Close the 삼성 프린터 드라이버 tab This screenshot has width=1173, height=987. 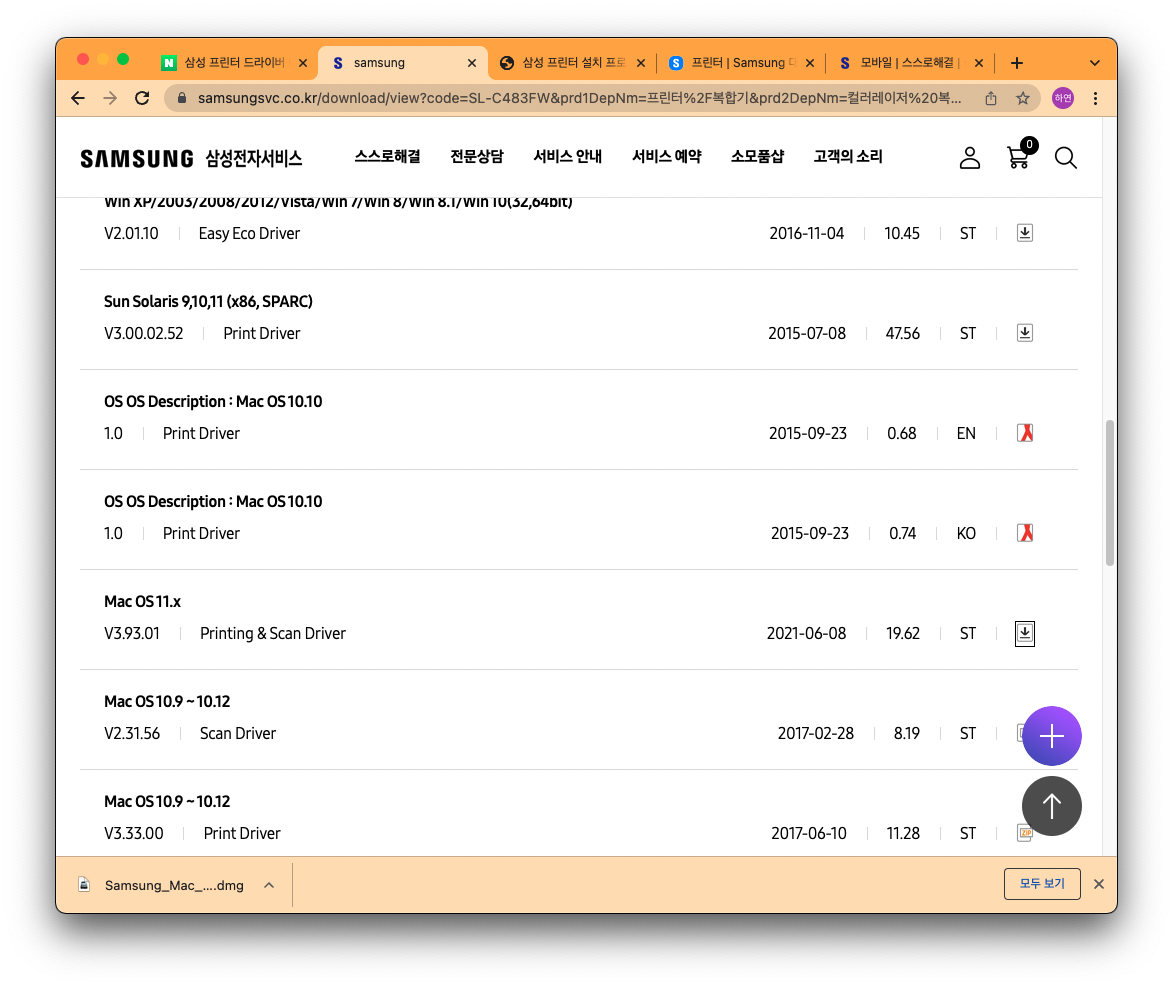[303, 63]
